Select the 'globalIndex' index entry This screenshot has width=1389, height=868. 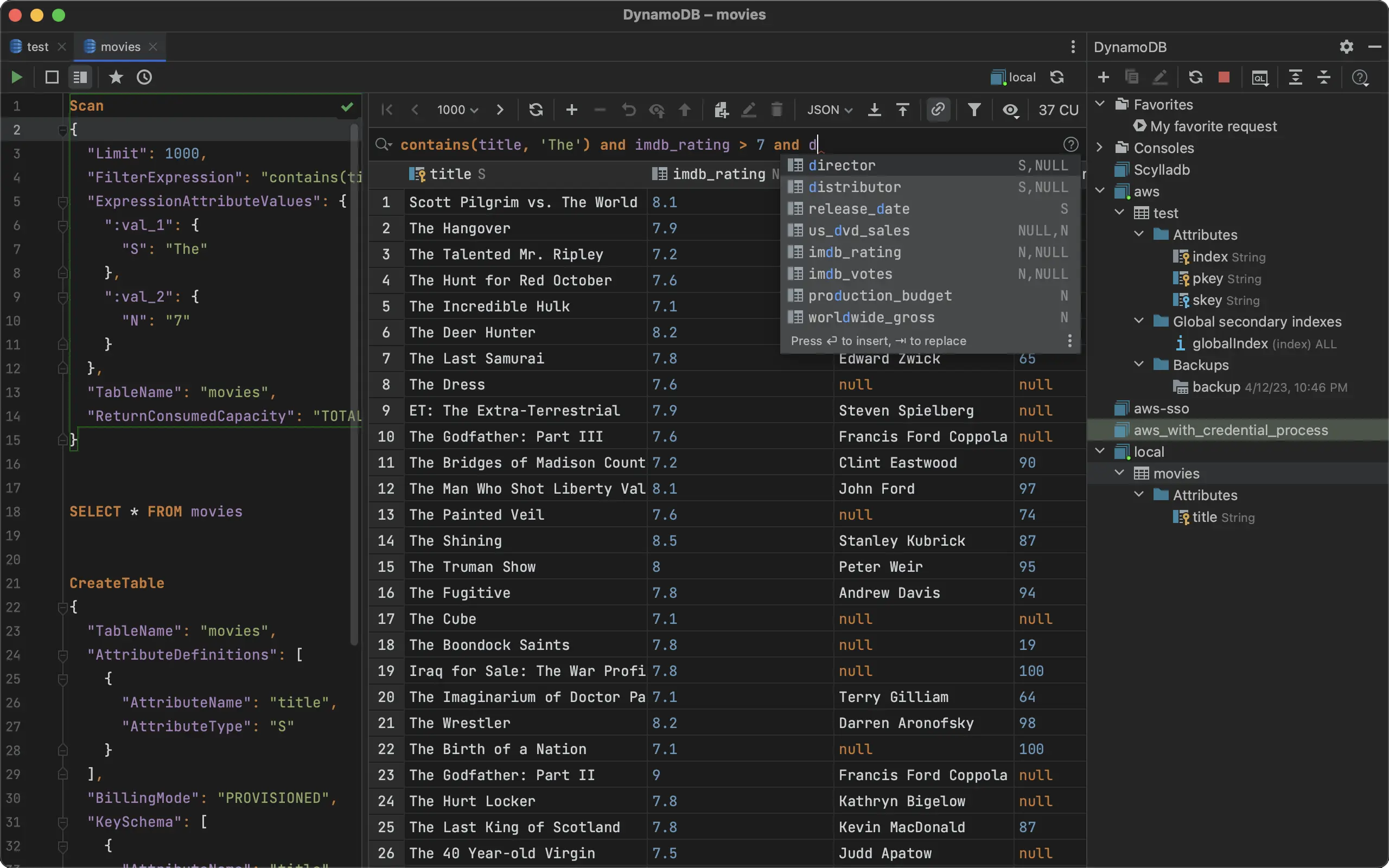(x=1230, y=343)
